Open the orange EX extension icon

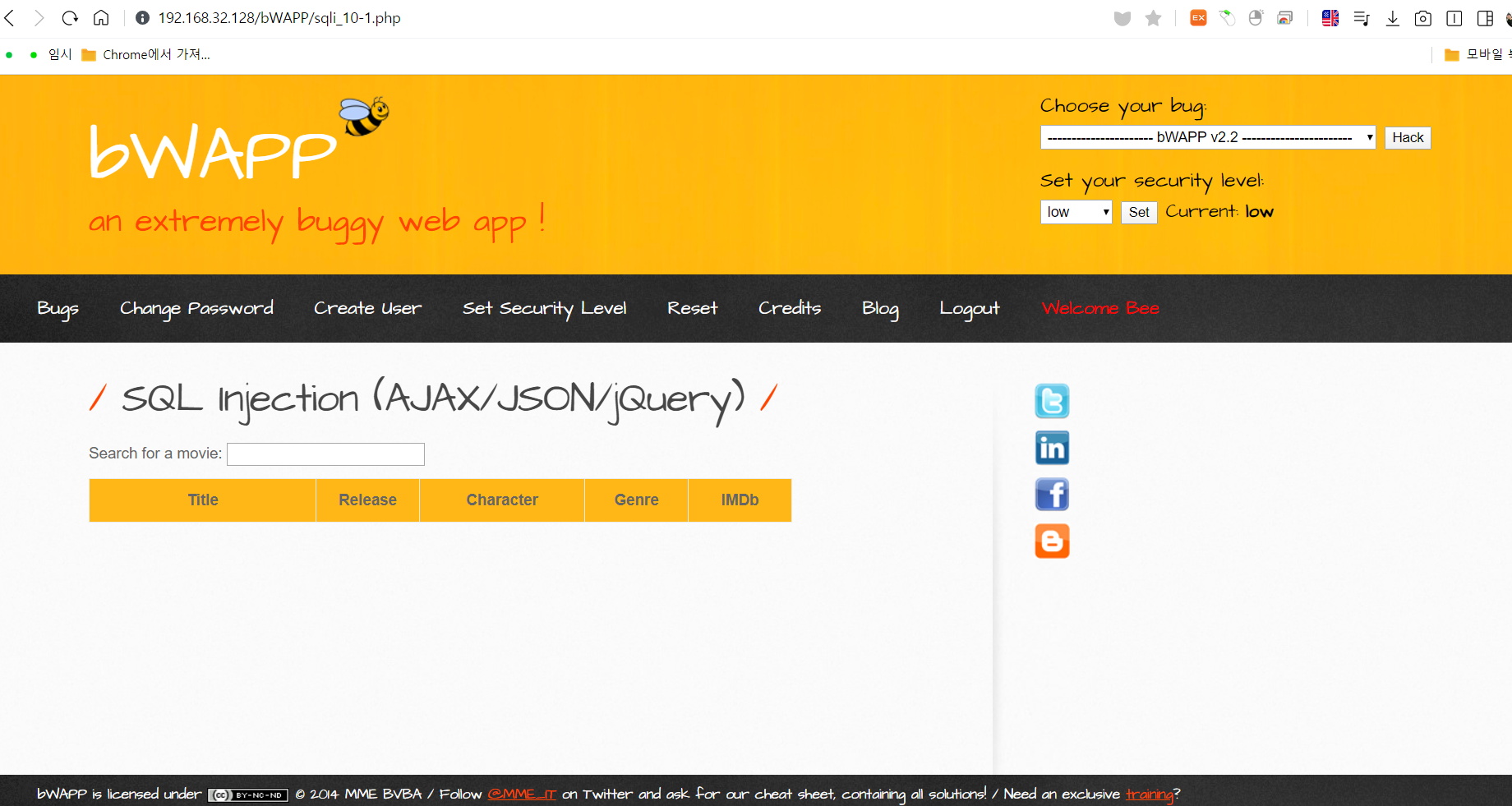(x=1199, y=18)
